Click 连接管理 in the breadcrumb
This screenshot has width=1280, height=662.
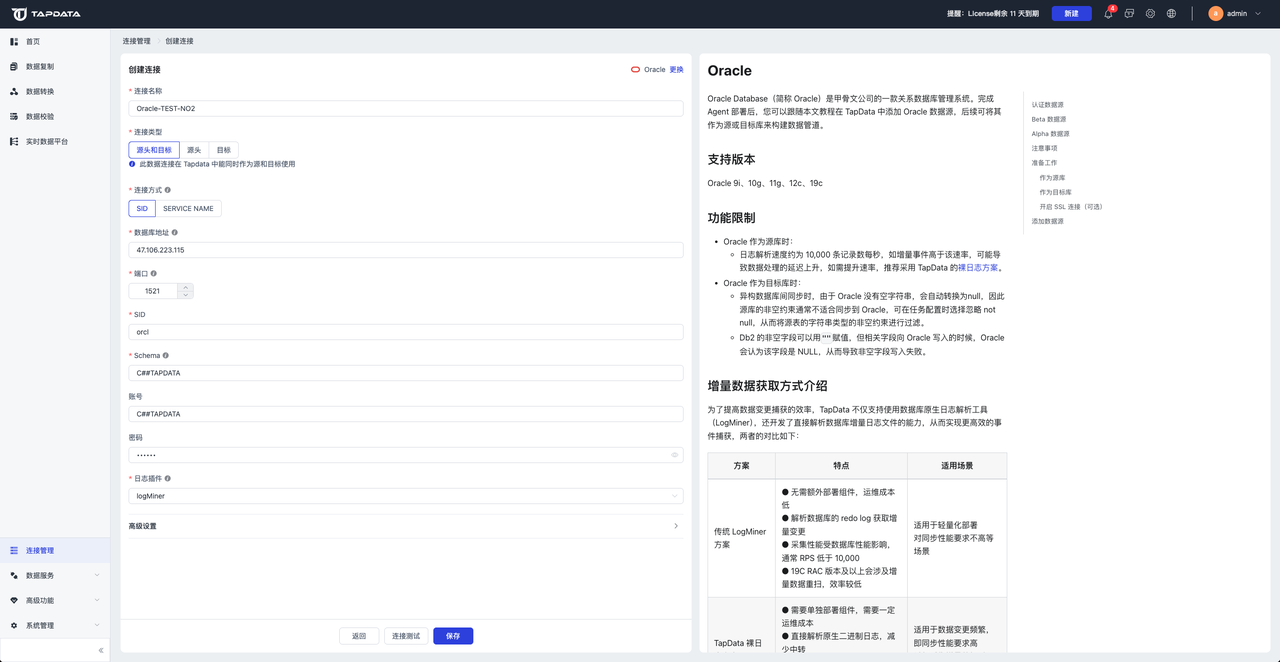pyautogui.click(x=137, y=41)
